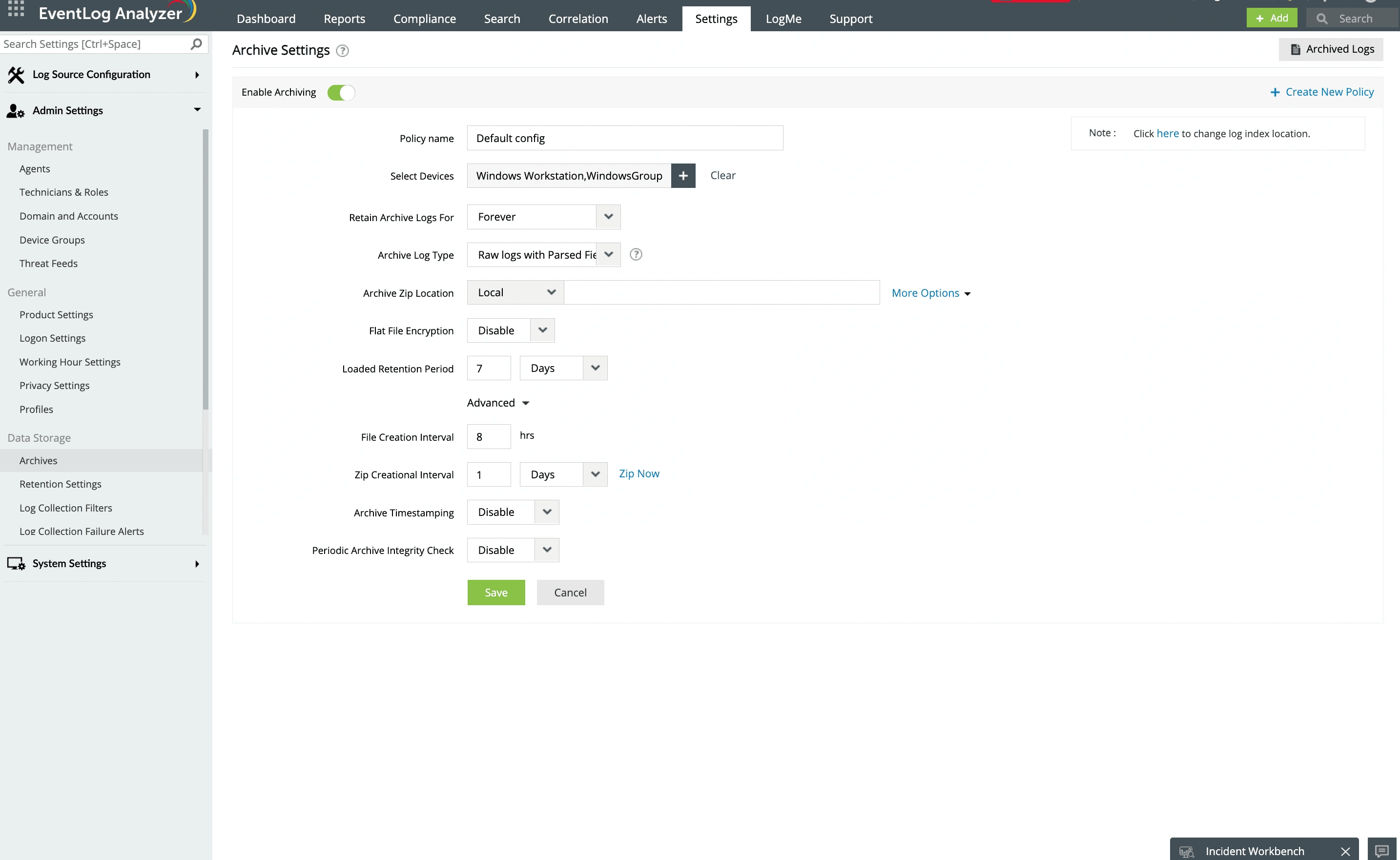Click the Zip Now link
1400x860 pixels.
tap(638, 474)
